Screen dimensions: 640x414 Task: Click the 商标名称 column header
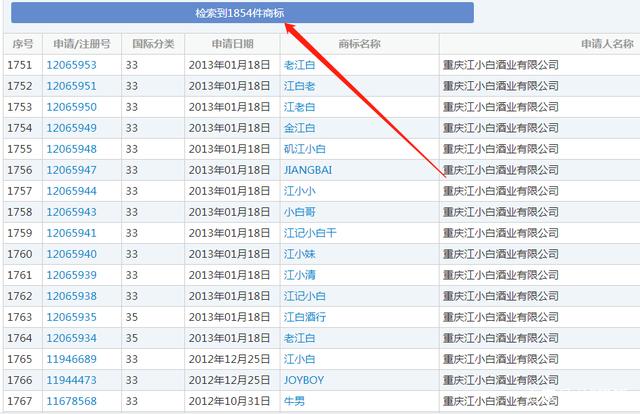click(360, 44)
